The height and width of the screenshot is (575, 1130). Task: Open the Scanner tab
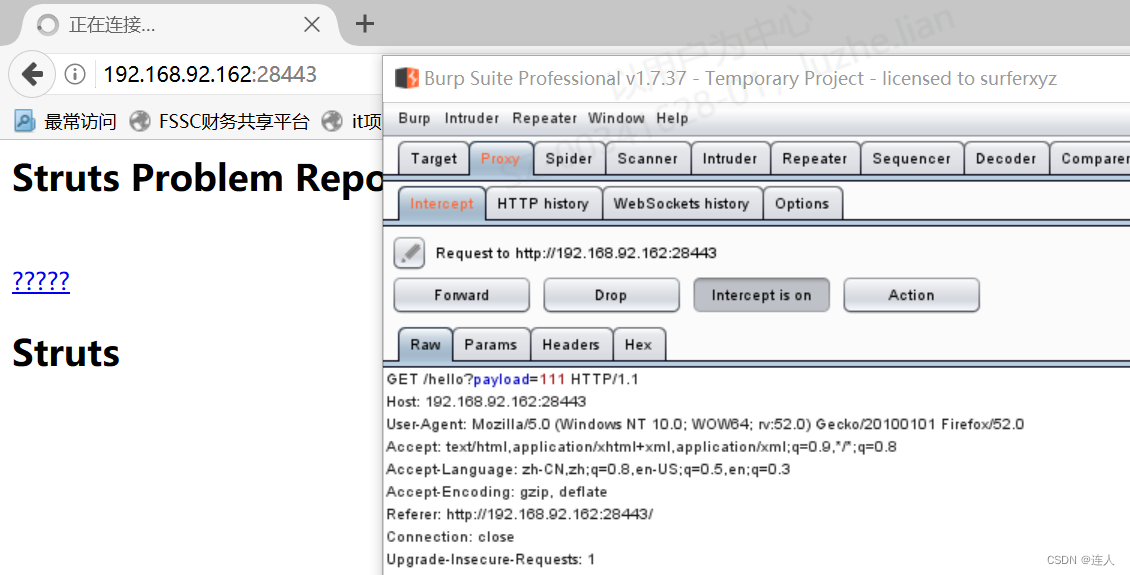tap(647, 159)
